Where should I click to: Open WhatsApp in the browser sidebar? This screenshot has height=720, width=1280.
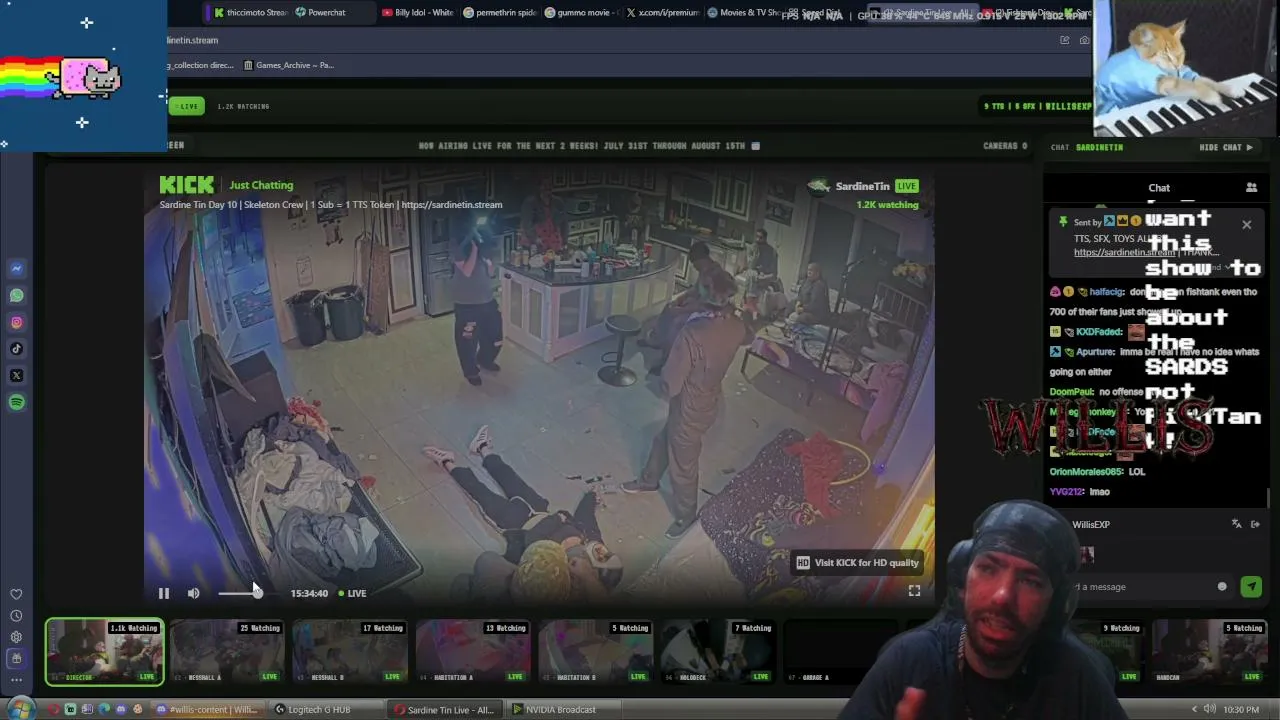click(16, 295)
